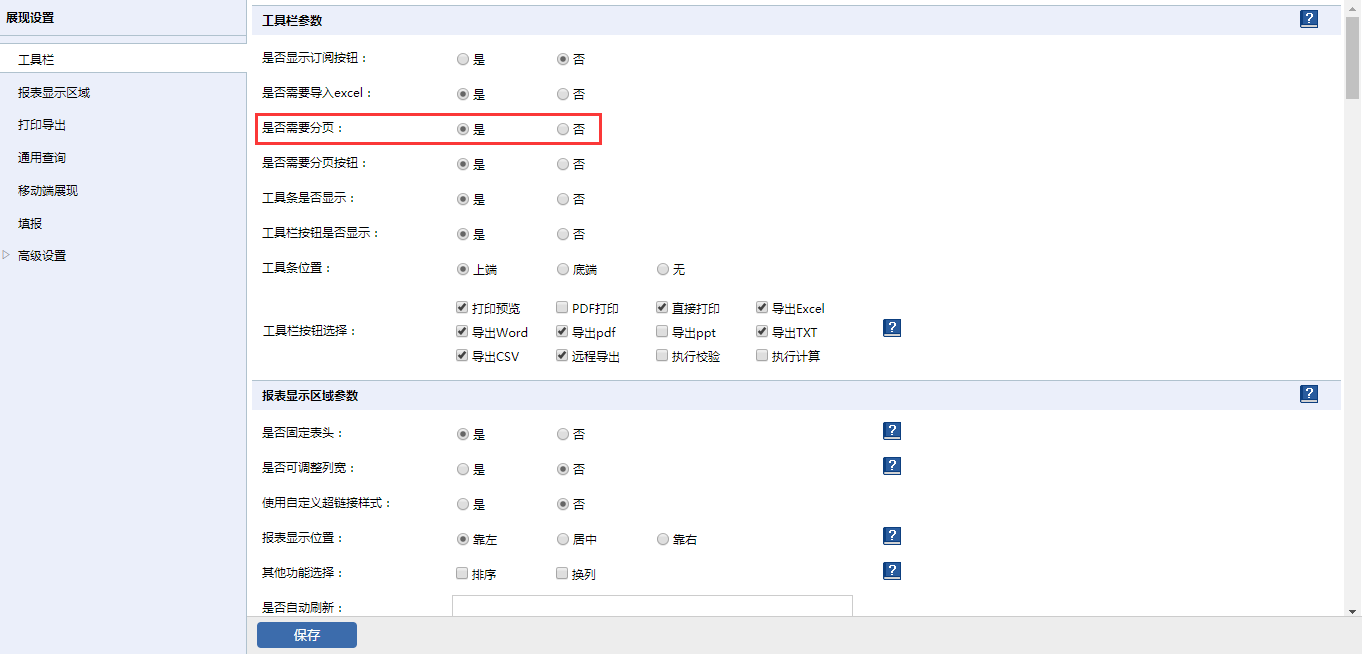Viewport: 1362px width, 654px height.
Task: Enable the PDF打印 checkbox
Action: (562, 308)
